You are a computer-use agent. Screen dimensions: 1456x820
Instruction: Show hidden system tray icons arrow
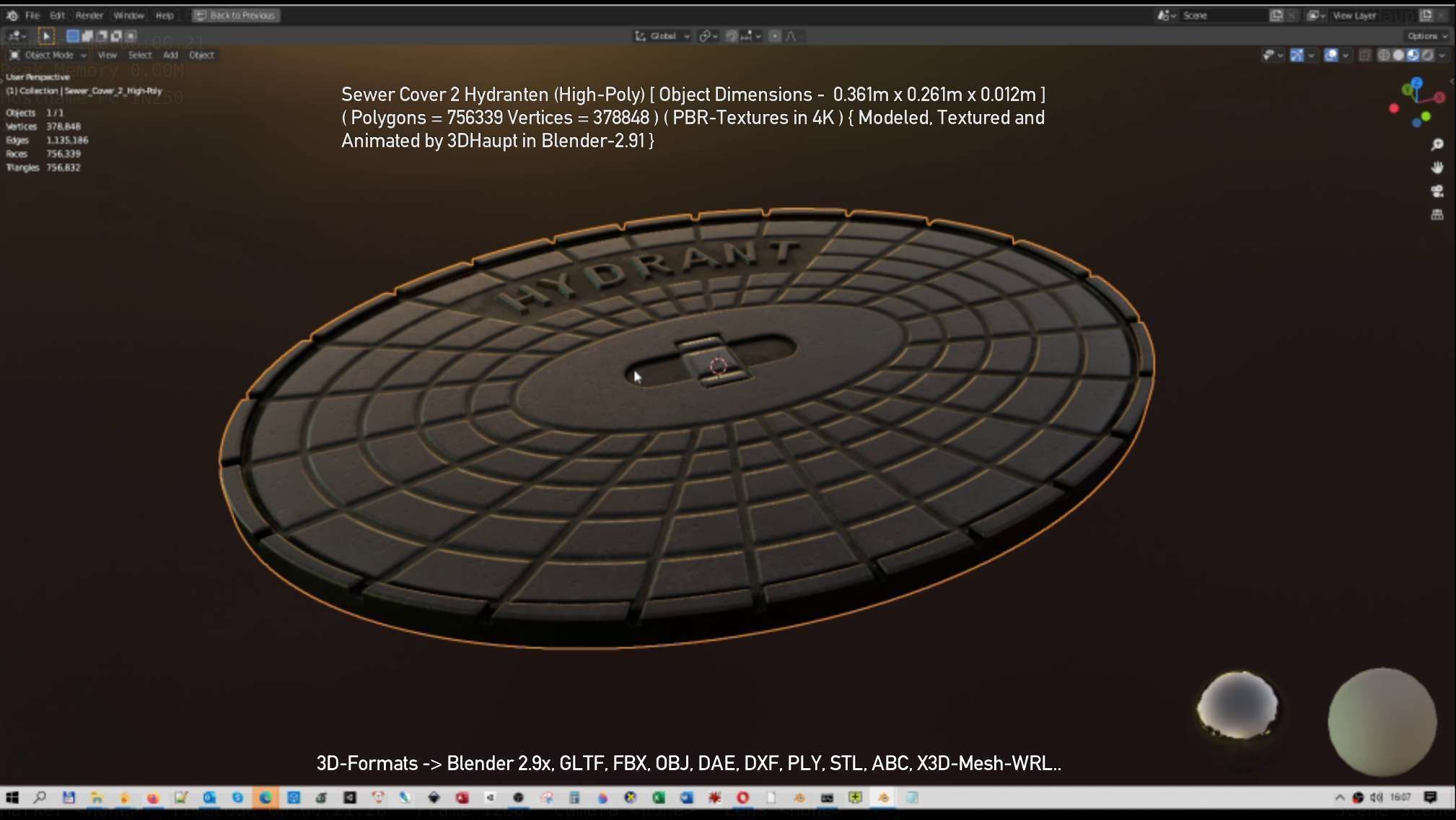(1340, 798)
